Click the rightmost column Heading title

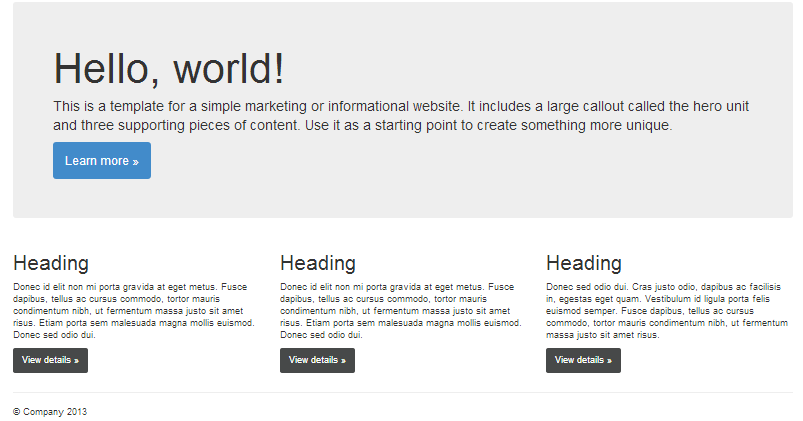pos(584,263)
